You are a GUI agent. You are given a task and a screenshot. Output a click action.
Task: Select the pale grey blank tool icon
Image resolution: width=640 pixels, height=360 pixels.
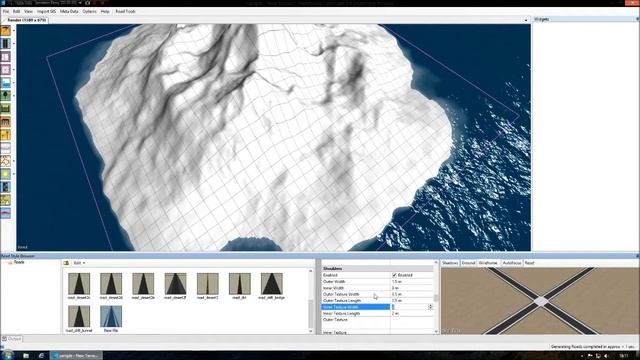point(5,148)
